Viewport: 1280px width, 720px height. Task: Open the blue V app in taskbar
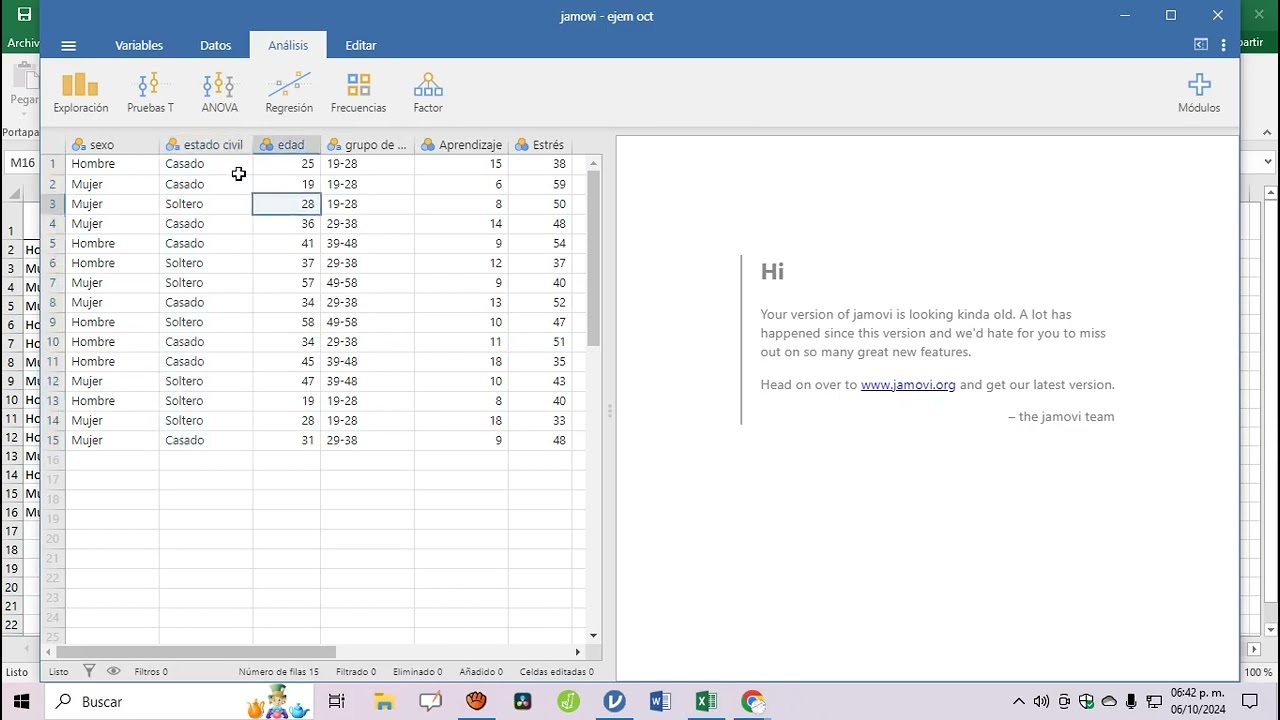(614, 702)
